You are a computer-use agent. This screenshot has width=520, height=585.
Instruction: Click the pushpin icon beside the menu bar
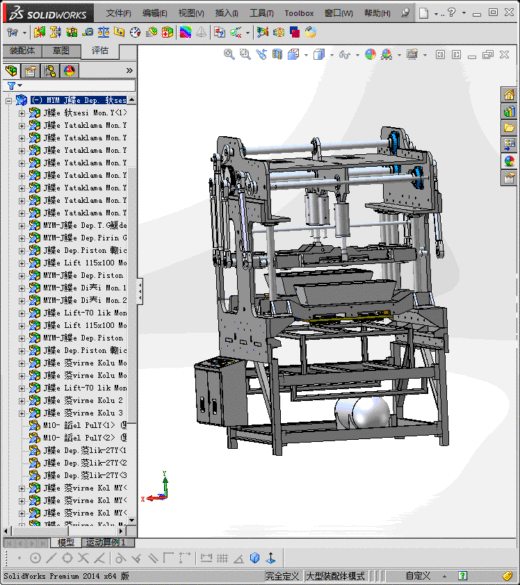pos(405,13)
